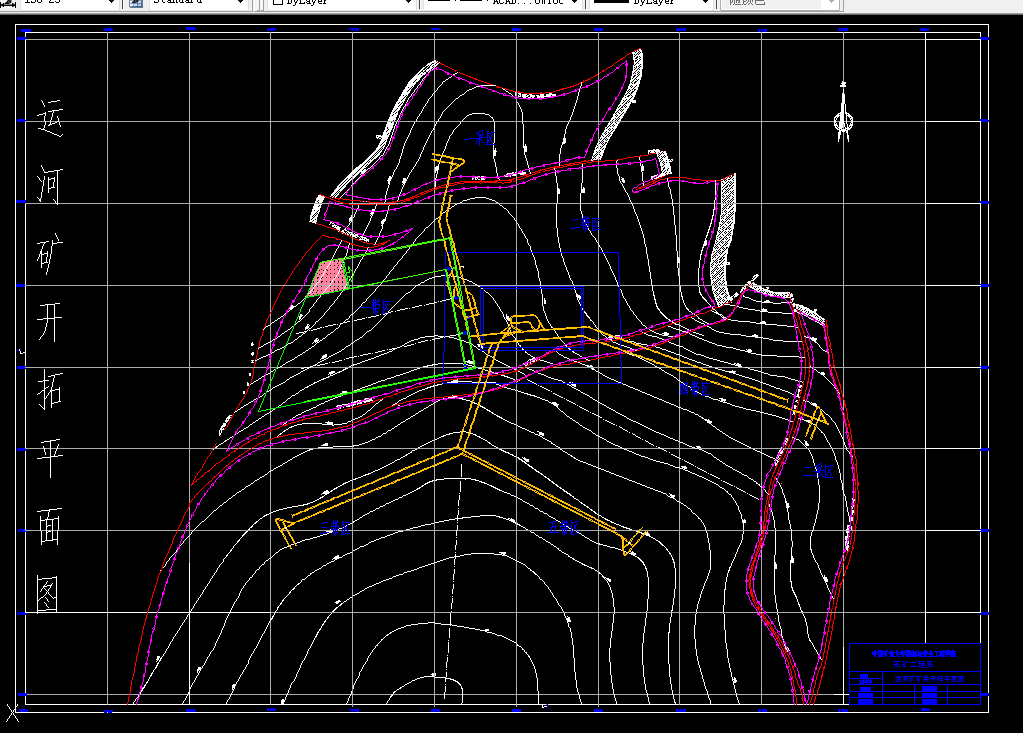This screenshot has width=1023, height=733.
Task: Select the vertical title character 图
Action: pos(48,594)
